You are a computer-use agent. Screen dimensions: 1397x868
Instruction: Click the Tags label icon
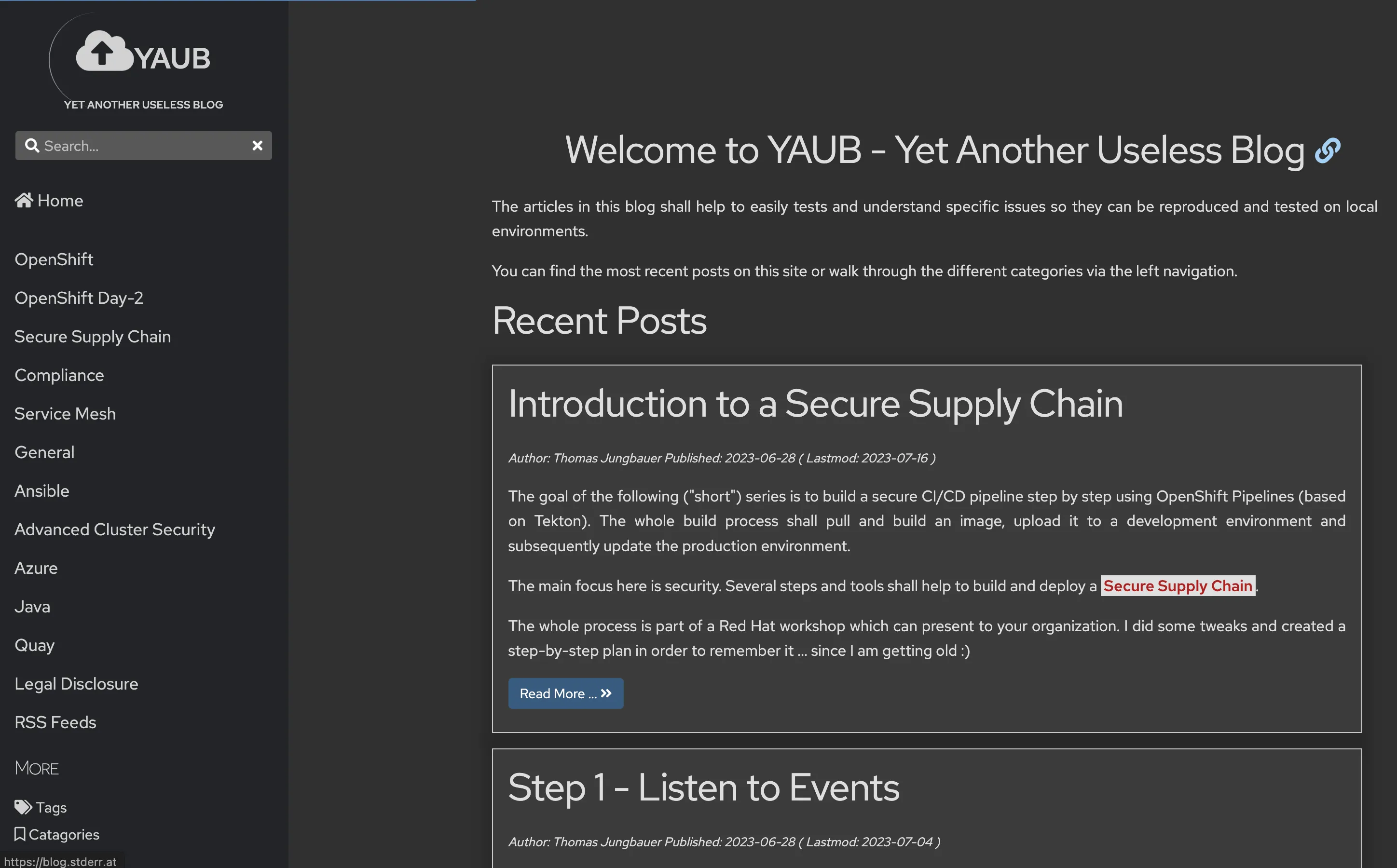click(23, 807)
